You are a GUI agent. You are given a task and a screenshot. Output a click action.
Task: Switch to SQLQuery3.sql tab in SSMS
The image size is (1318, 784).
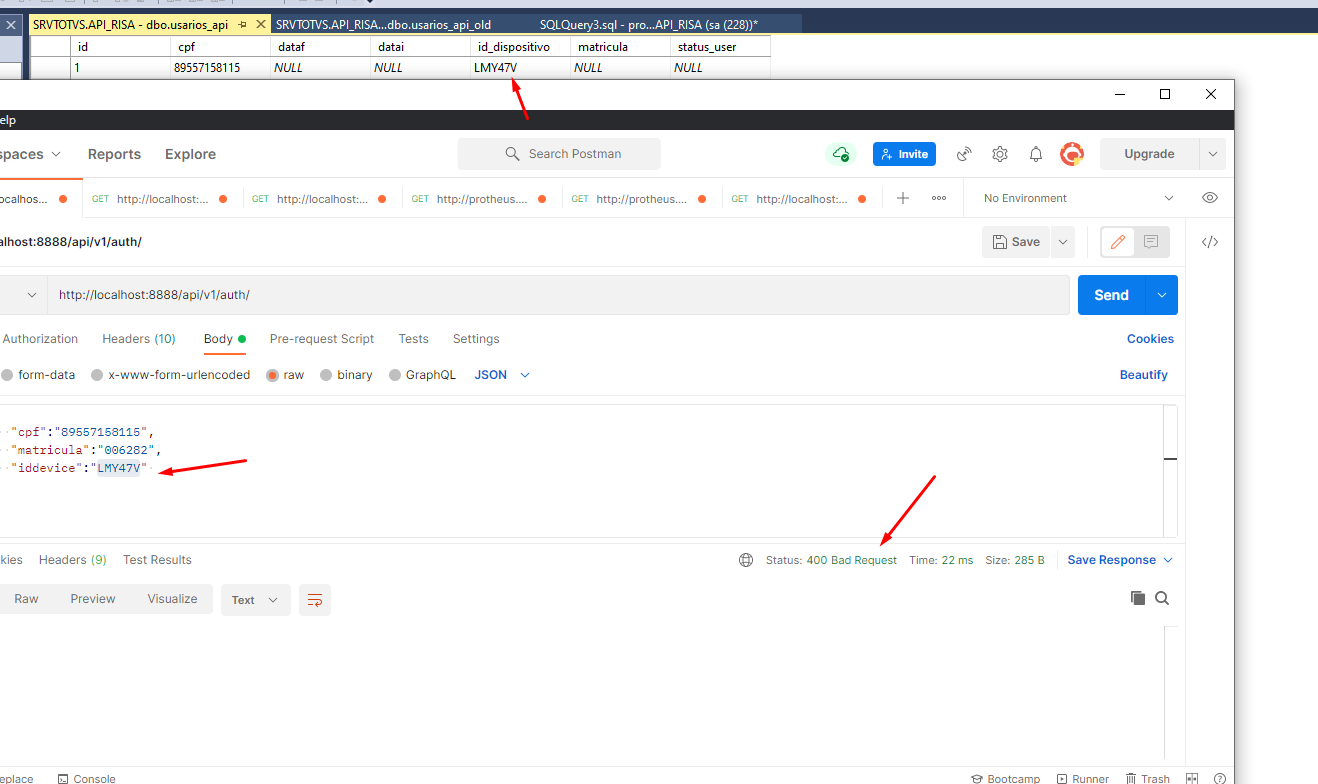pyautogui.click(x=649, y=24)
